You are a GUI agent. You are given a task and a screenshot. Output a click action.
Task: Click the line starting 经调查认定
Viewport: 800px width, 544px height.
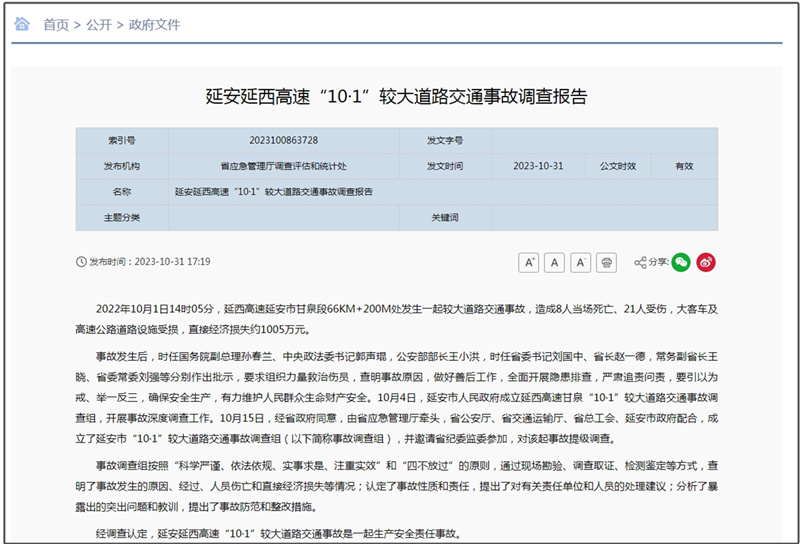tap(279, 534)
